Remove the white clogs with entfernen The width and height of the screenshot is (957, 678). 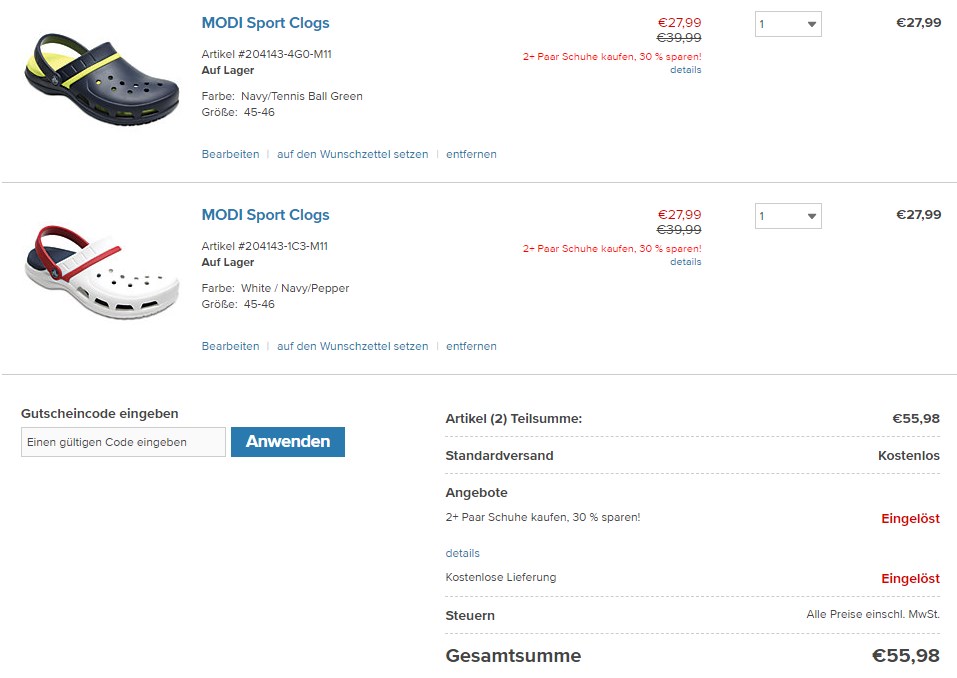tap(471, 346)
